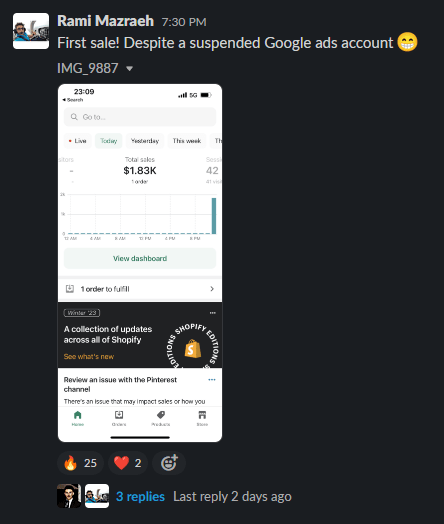Image resolution: width=444 pixels, height=524 pixels.
Task: Open three-dot menu on Pinterest issue card
Action: 212,380
